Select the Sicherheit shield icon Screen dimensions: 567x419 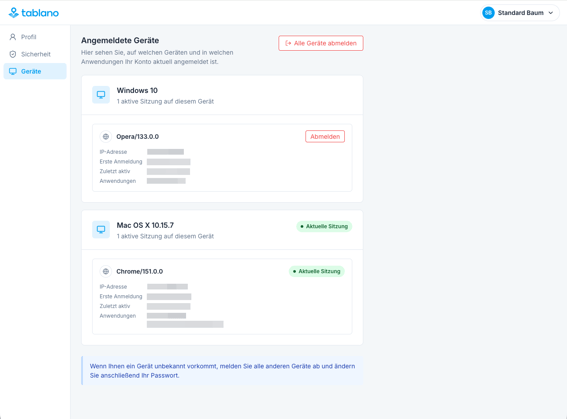(x=13, y=54)
